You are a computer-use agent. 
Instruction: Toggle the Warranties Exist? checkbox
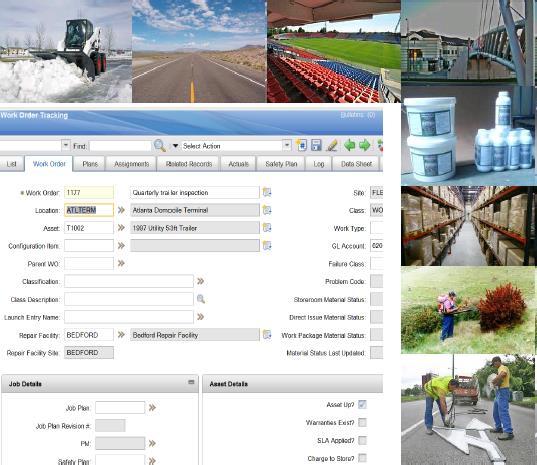tap(362, 423)
